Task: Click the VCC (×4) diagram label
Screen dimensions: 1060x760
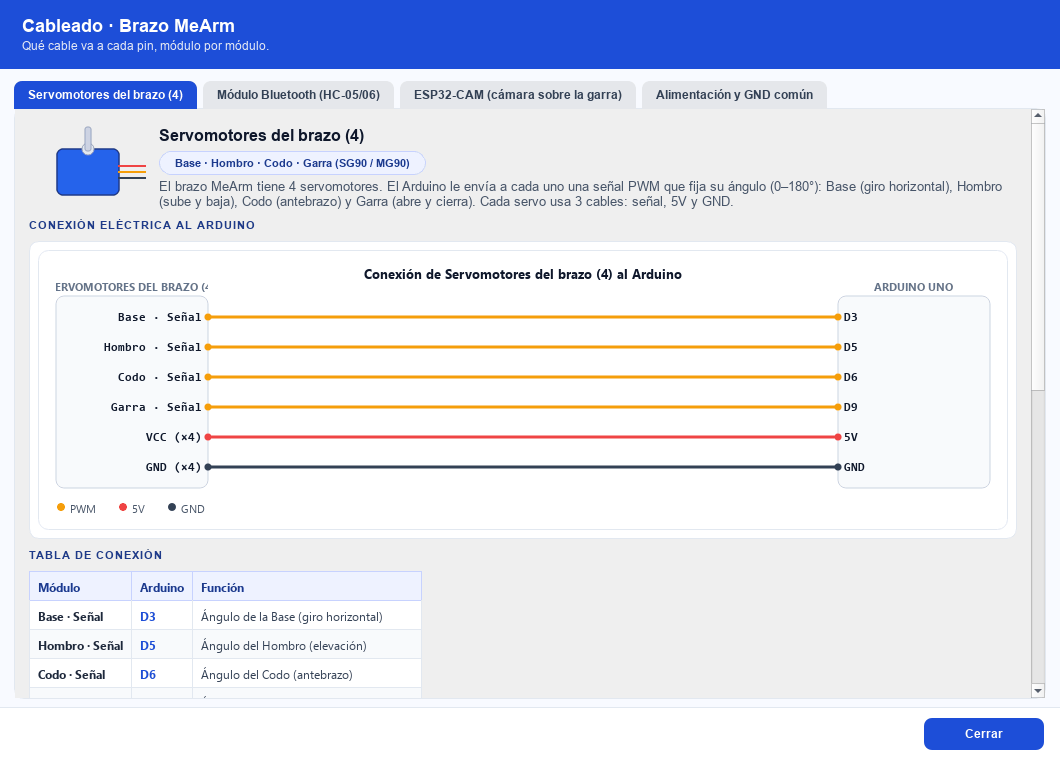Action: (173, 437)
